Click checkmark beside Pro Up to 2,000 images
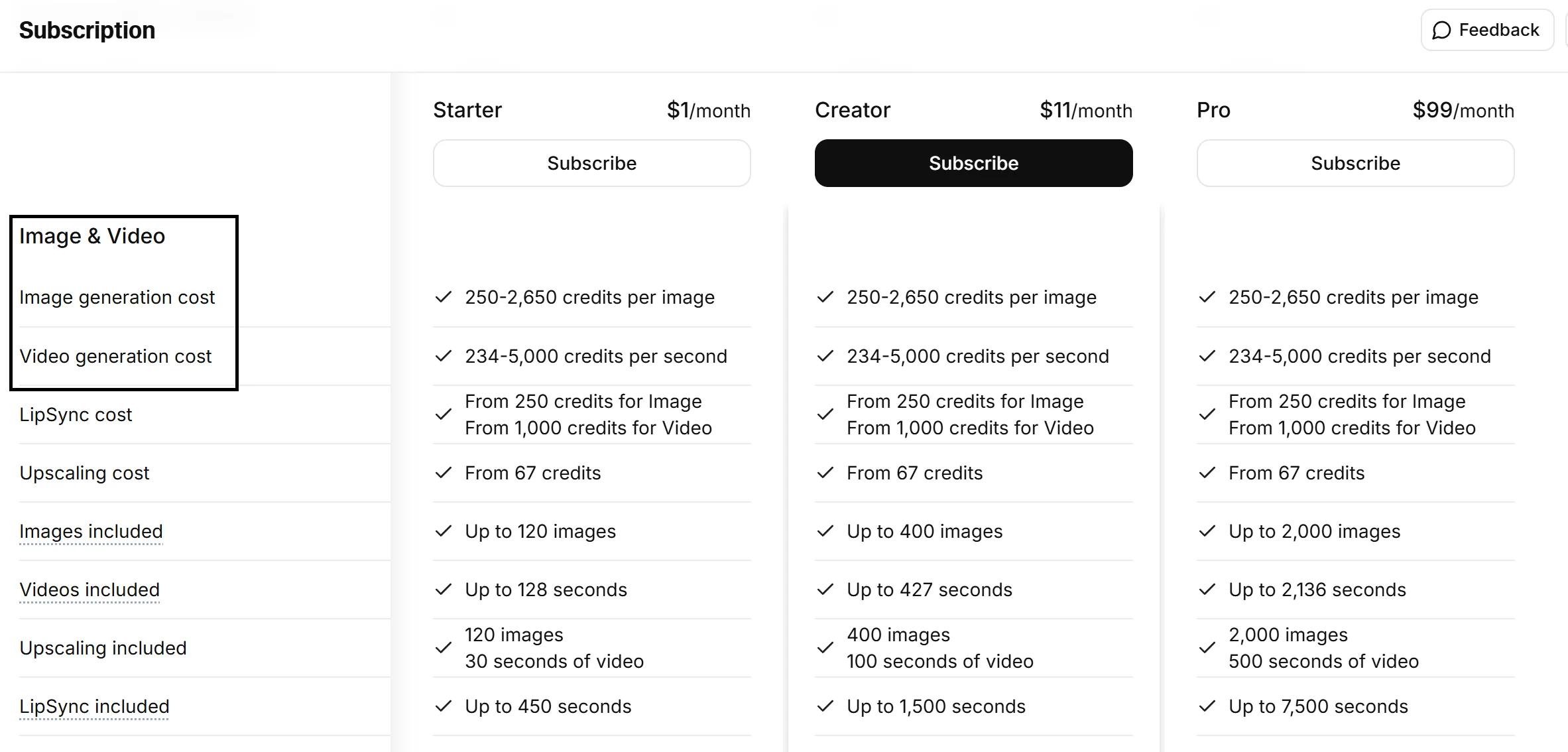 tap(1207, 531)
